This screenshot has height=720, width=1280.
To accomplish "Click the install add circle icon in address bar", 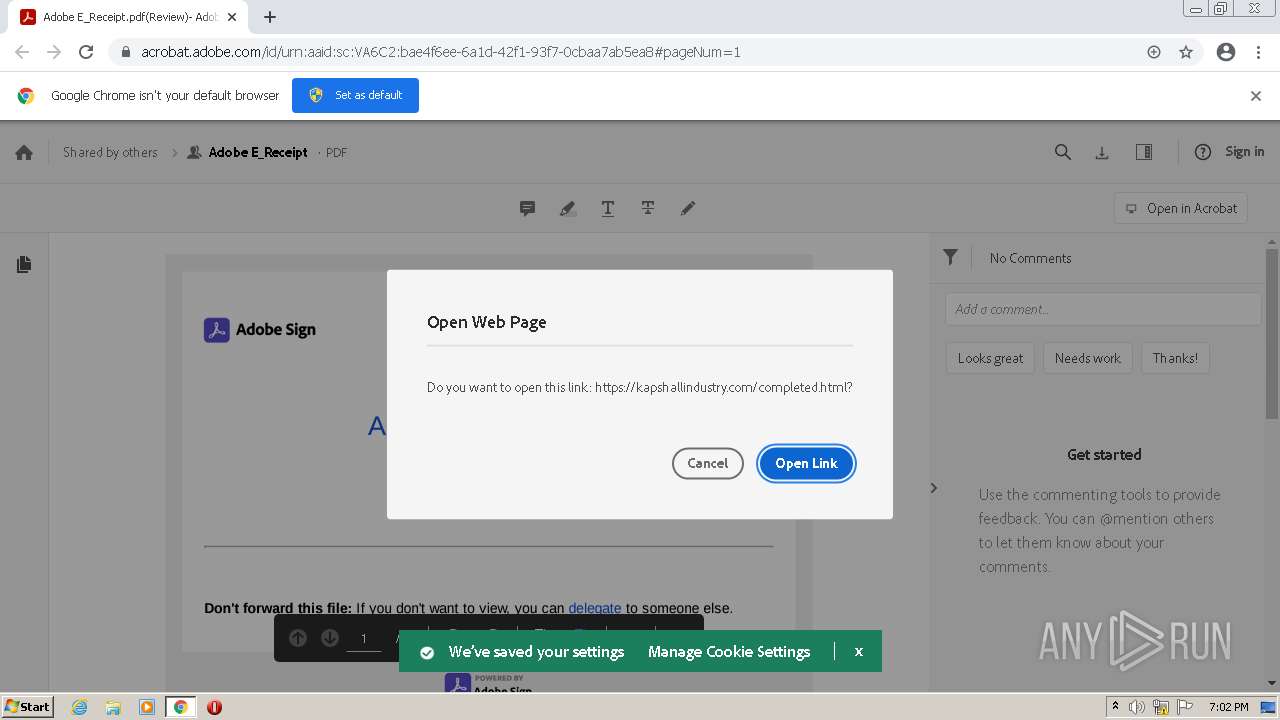I will (x=1154, y=52).
